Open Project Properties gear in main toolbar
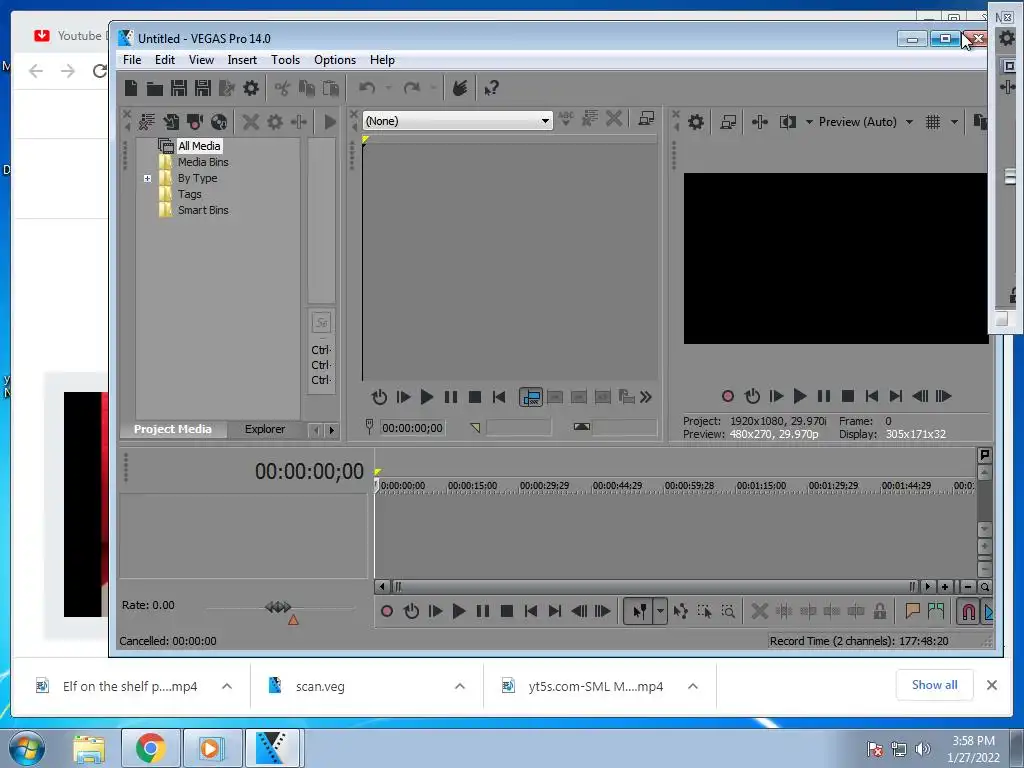 pyautogui.click(x=251, y=88)
